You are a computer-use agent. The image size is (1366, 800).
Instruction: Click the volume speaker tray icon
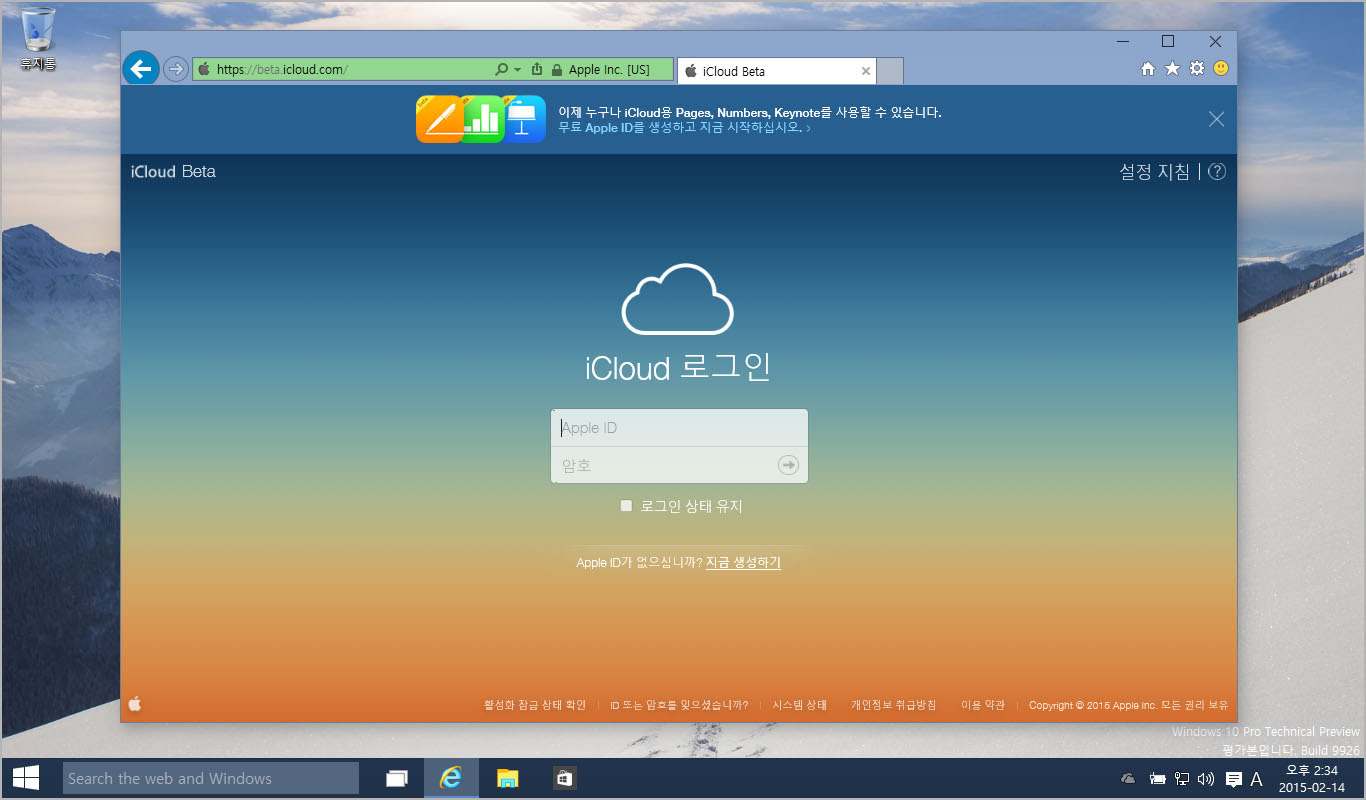pos(1205,779)
